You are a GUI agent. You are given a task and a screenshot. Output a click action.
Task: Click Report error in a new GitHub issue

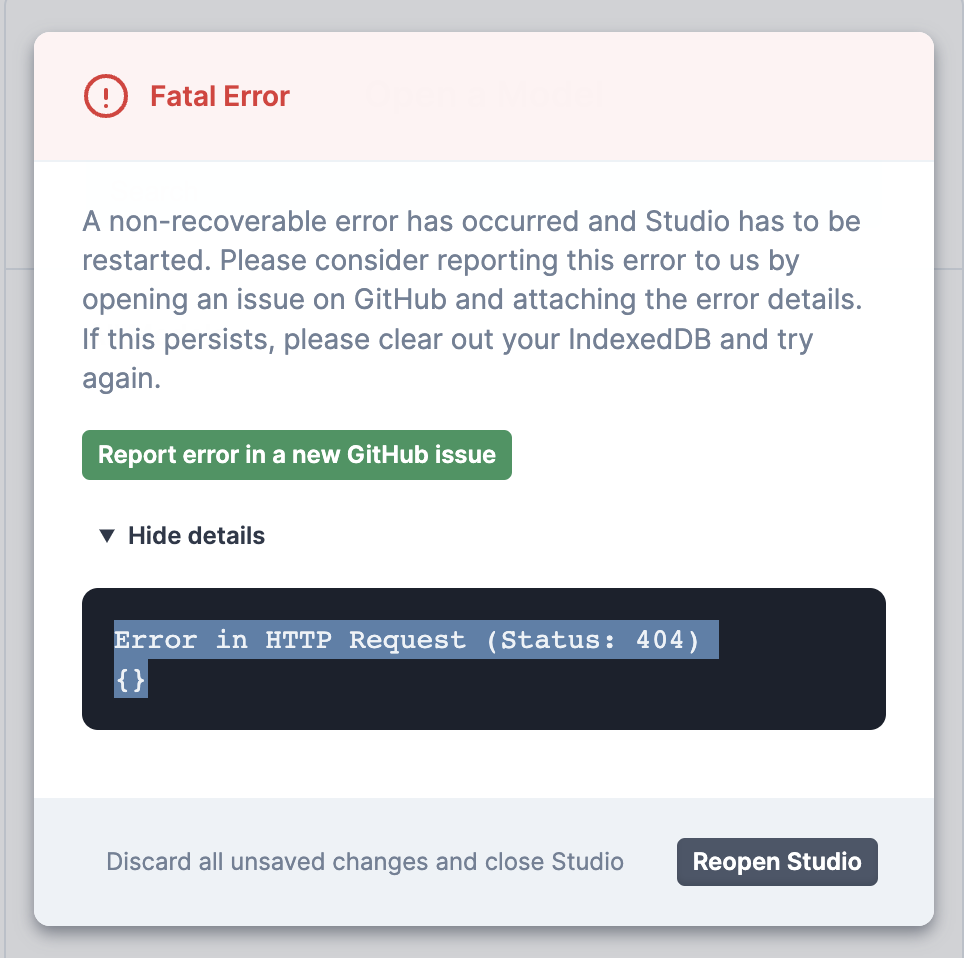pyautogui.click(x=296, y=455)
